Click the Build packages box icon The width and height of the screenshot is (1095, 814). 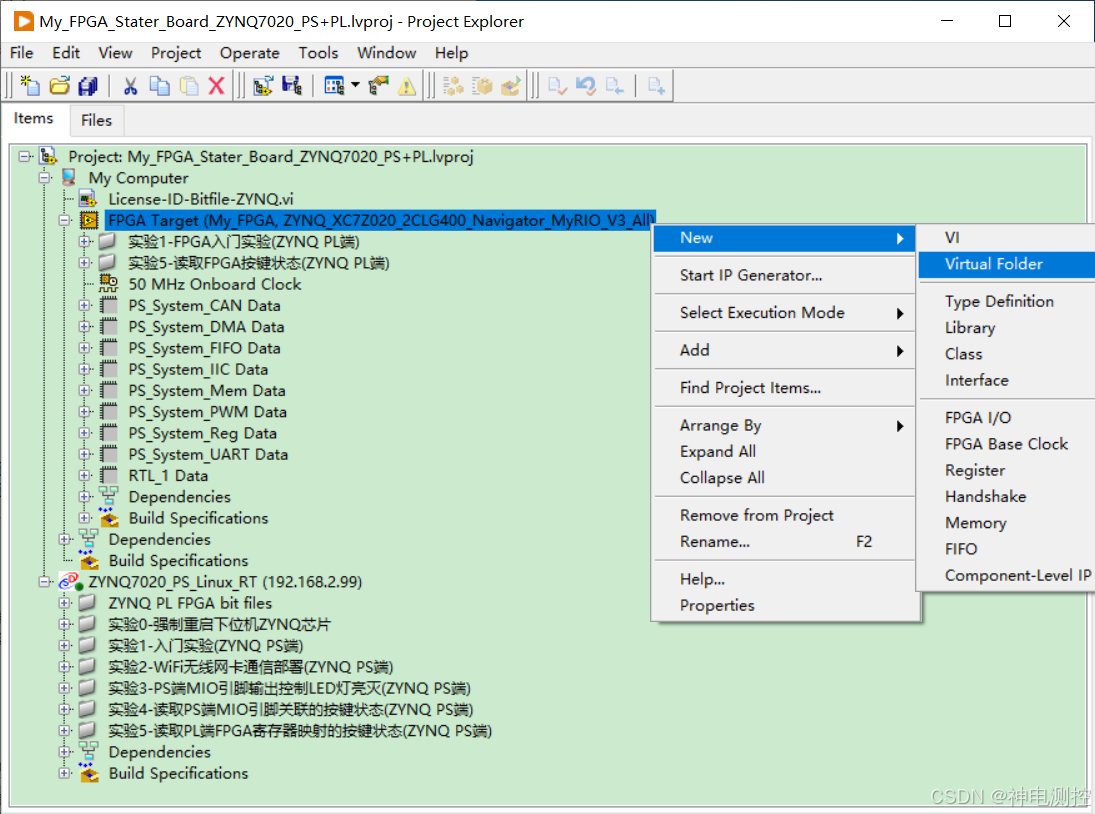point(482,85)
